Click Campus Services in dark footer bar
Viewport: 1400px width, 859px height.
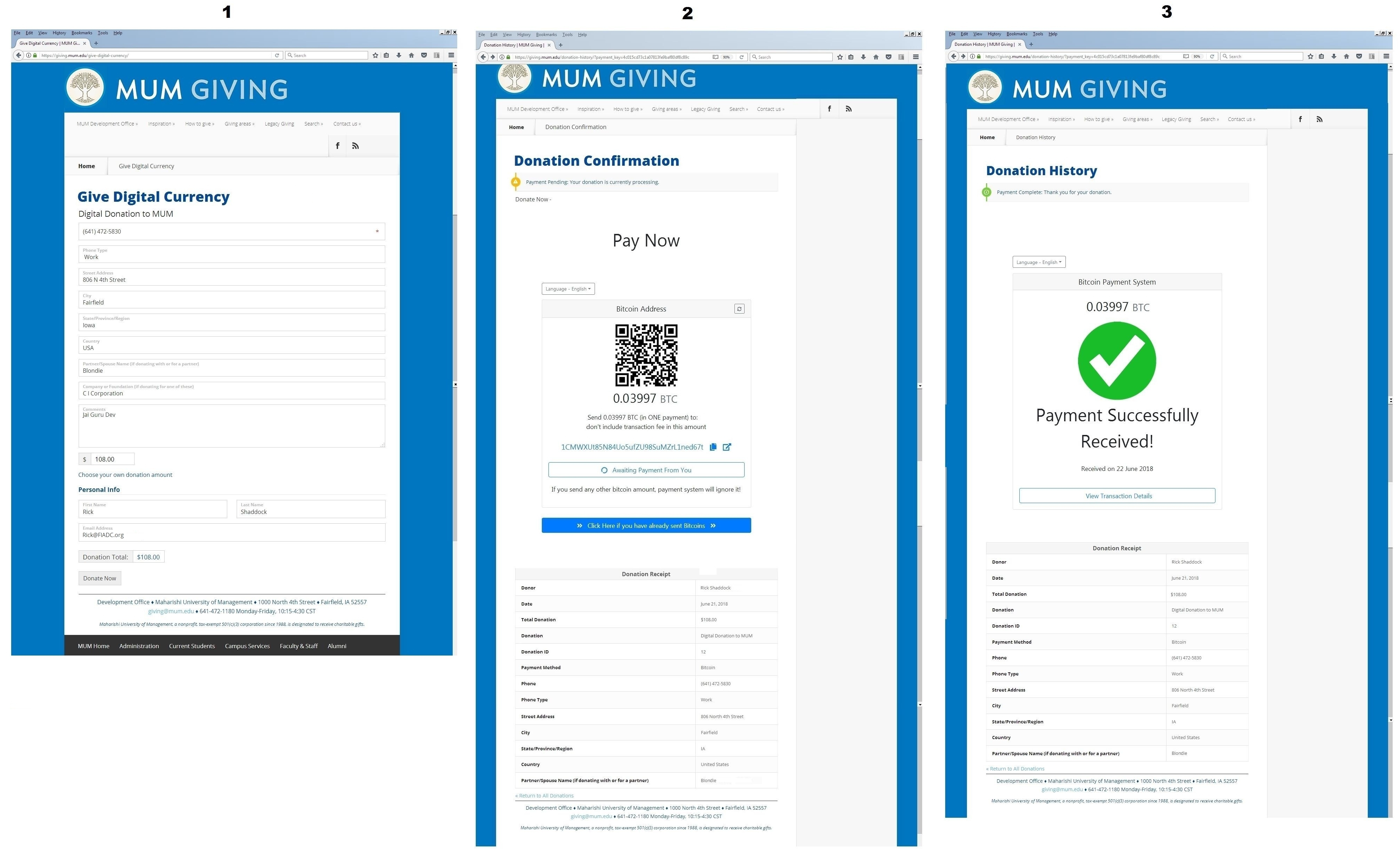(247, 646)
